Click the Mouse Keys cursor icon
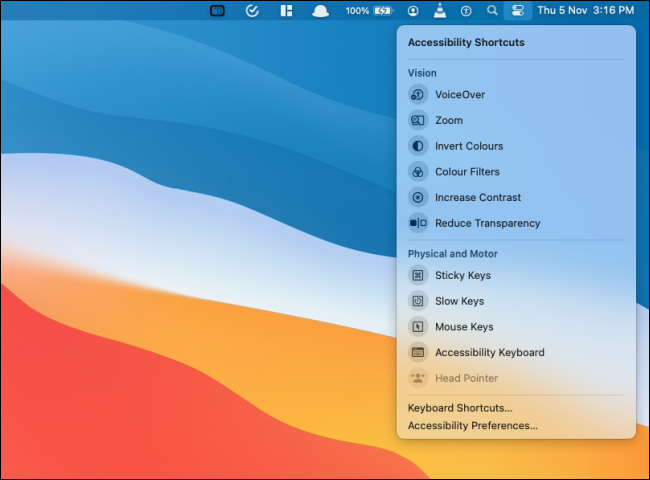Screen dimensions: 650x480 pos(418,327)
